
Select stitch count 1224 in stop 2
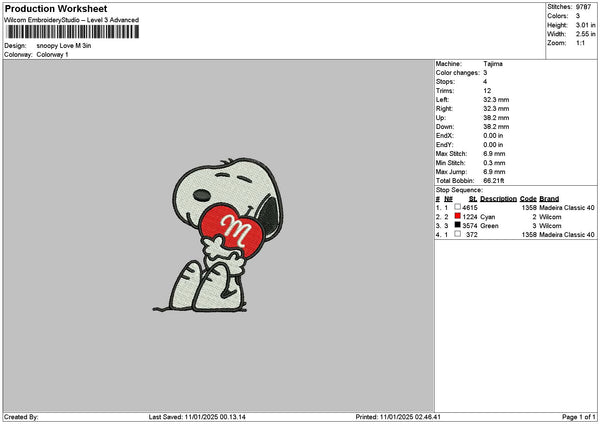click(470, 217)
